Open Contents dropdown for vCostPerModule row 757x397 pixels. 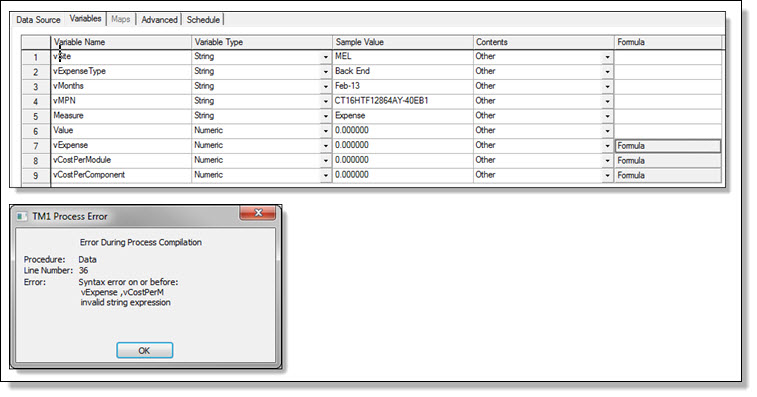607,160
